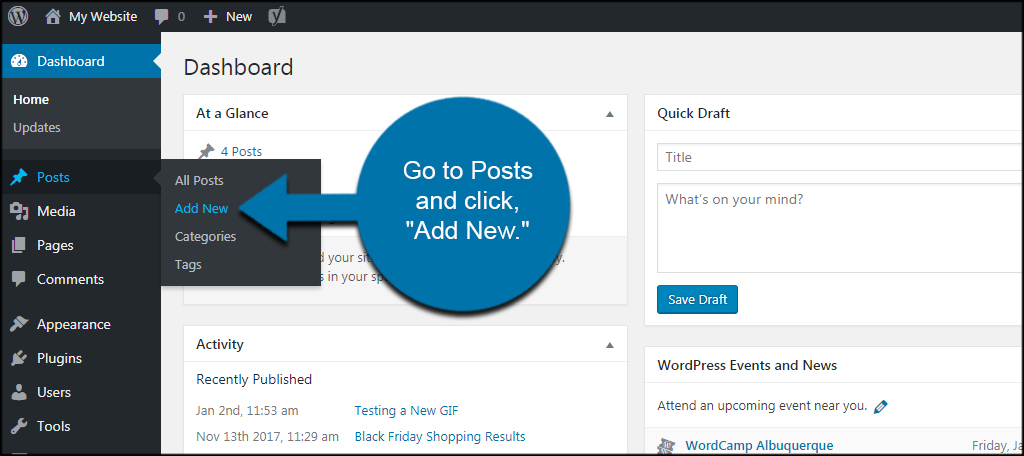Focus the Quick Draft Title field
This screenshot has width=1024, height=456.
point(840,157)
